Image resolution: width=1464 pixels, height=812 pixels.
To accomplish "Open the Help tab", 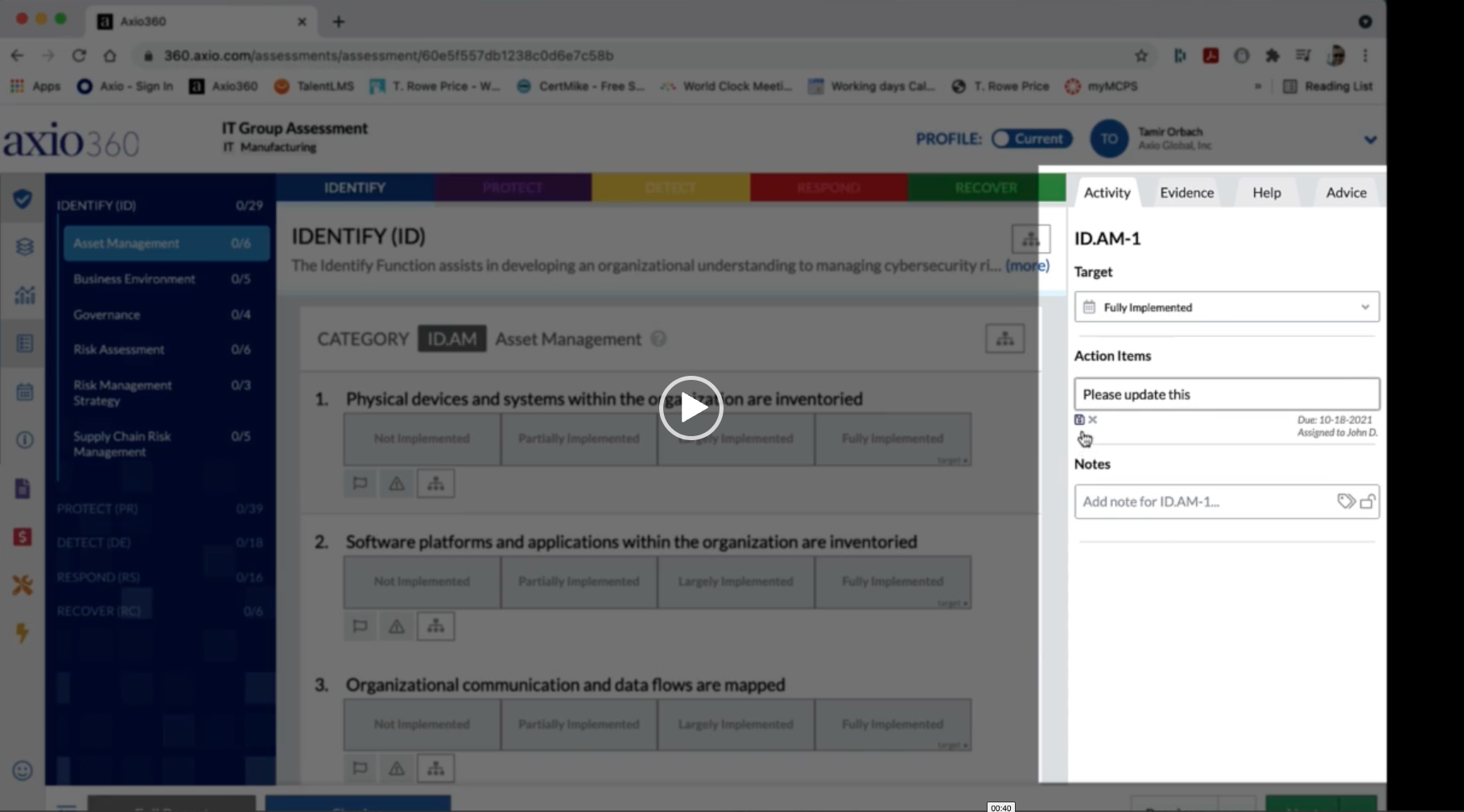I will point(1266,192).
